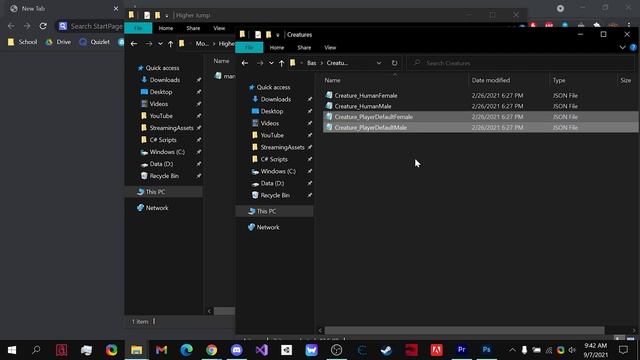Open Drive bookmark in Chrome
The image size is (640, 360).
(x=58, y=42)
